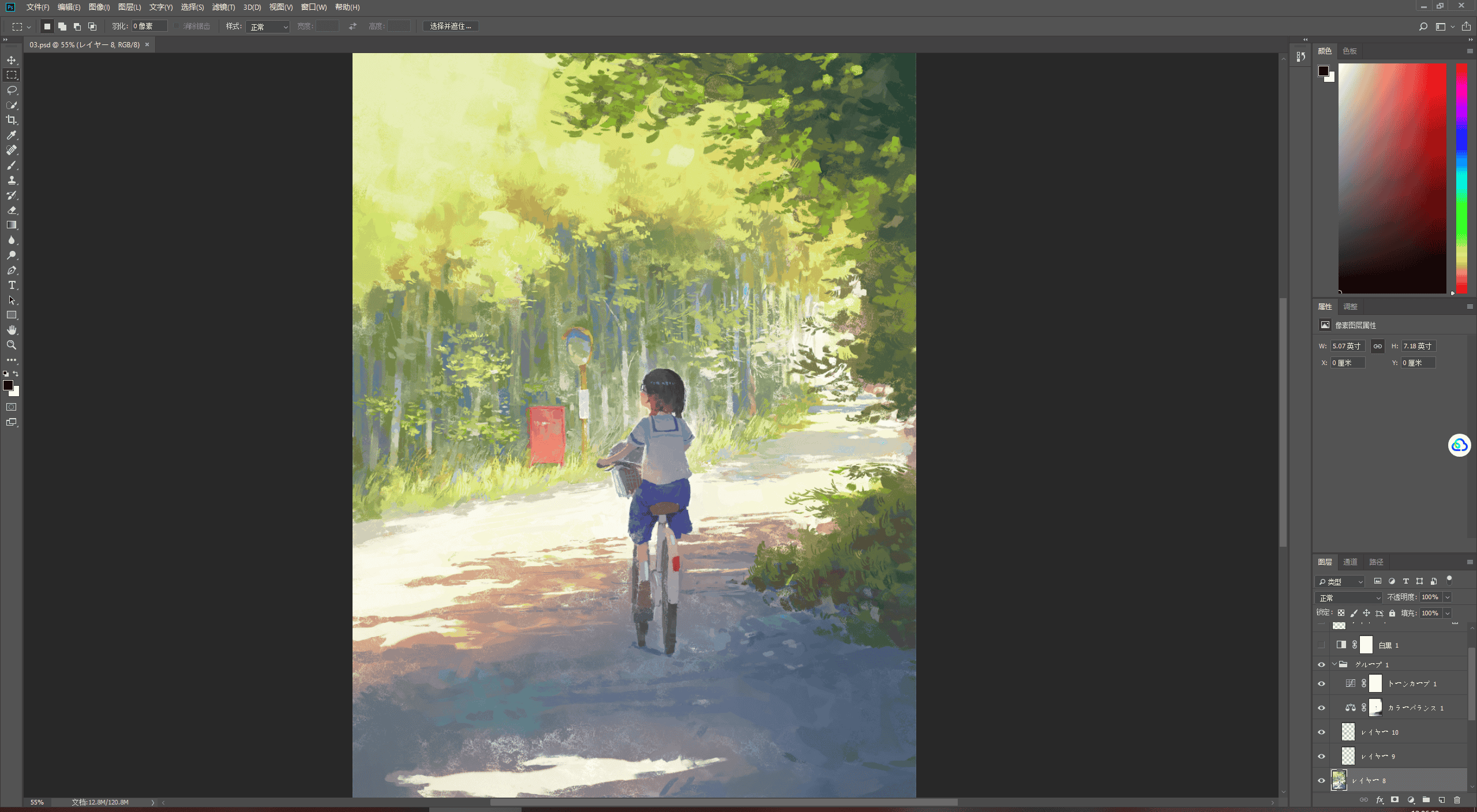Select the Pen tool
The image size is (1477, 812).
pos(12,270)
